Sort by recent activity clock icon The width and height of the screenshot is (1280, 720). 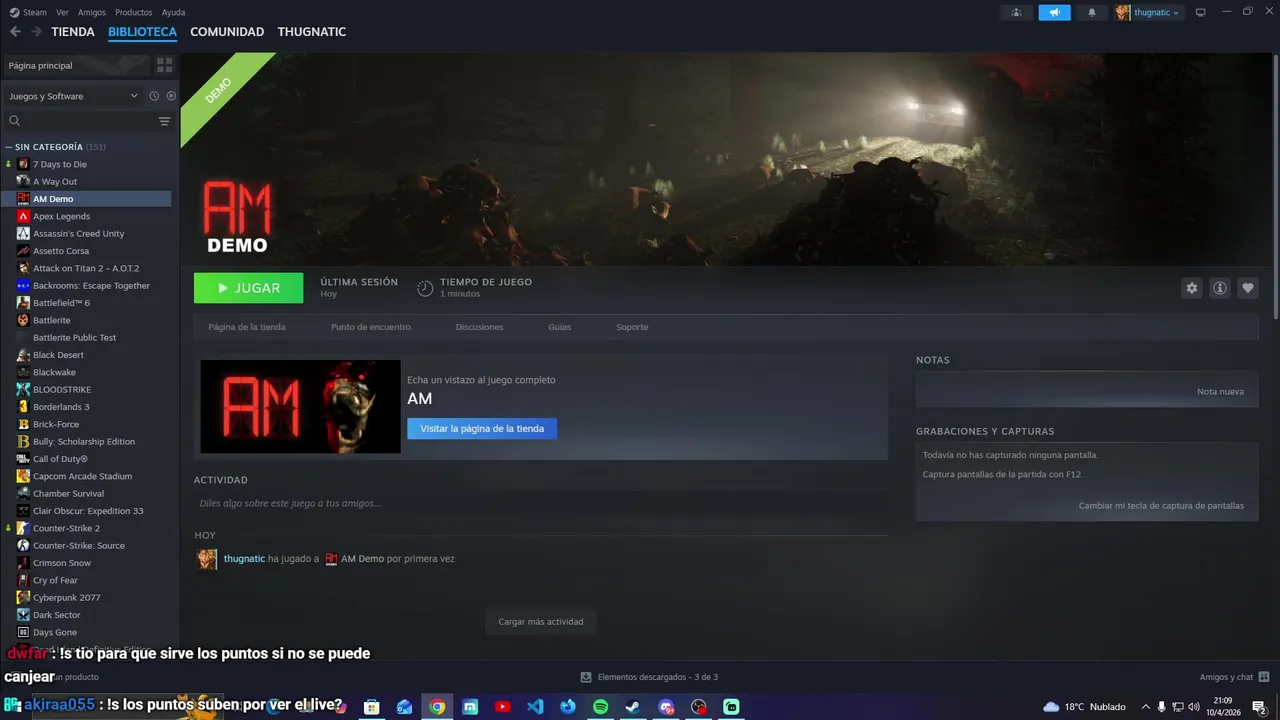(x=154, y=96)
